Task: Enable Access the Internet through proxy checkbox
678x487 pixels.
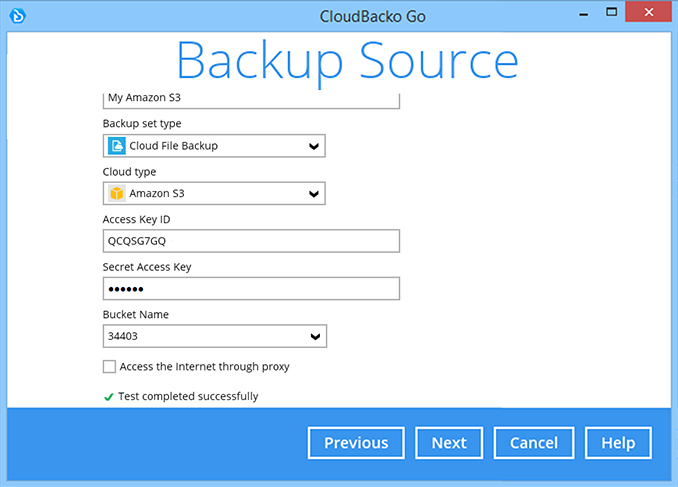Action: (x=109, y=366)
